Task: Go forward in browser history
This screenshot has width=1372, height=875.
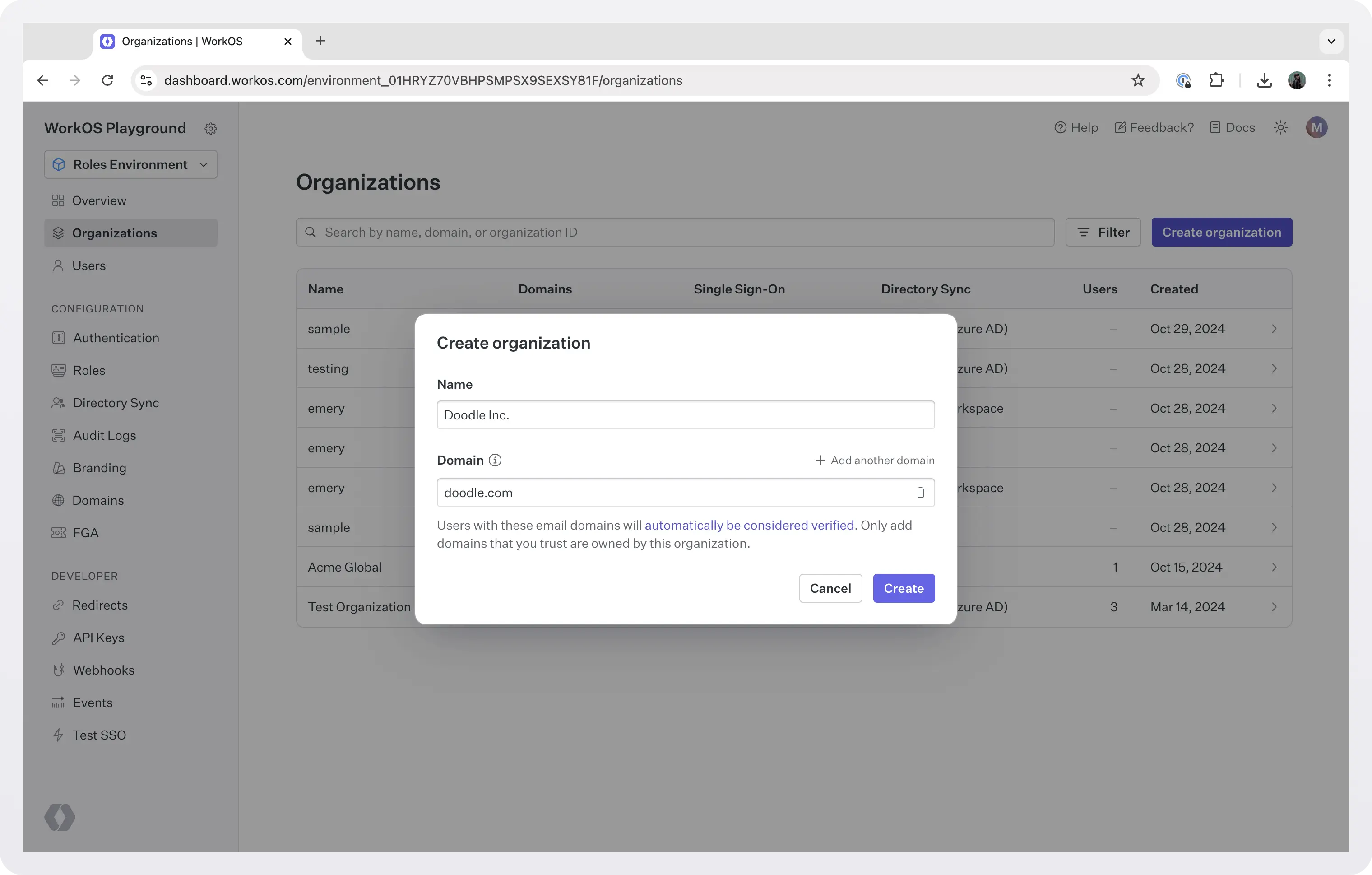Action: [x=74, y=80]
